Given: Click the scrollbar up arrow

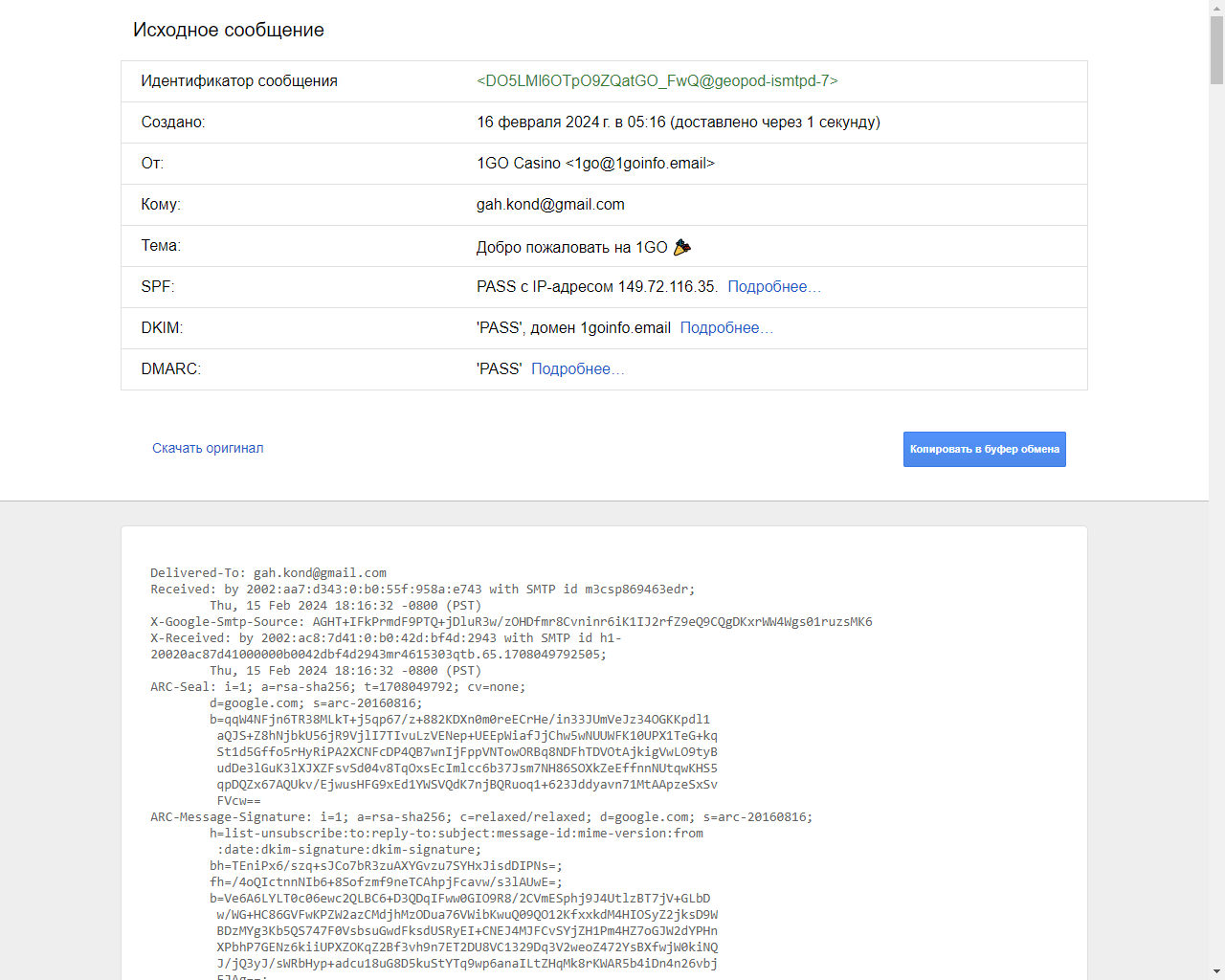Looking at the screenshot, I should pyautogui.click(x=1216, y=7).
